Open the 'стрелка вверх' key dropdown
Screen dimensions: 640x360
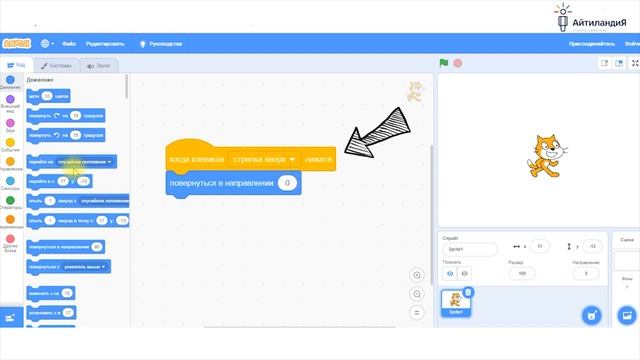[264, 159]
